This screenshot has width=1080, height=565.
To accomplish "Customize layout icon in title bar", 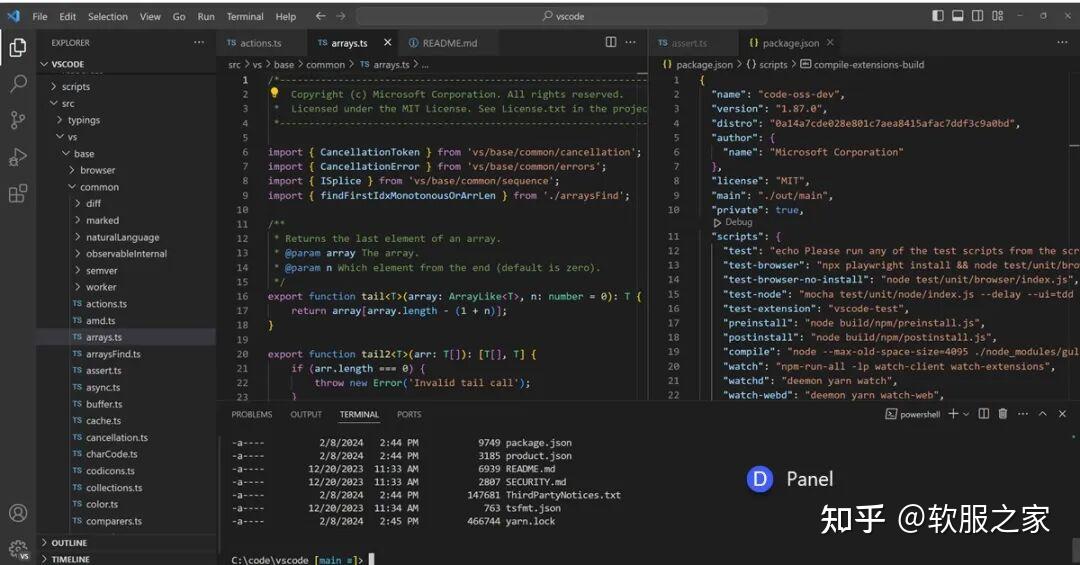I will (997, 16).
